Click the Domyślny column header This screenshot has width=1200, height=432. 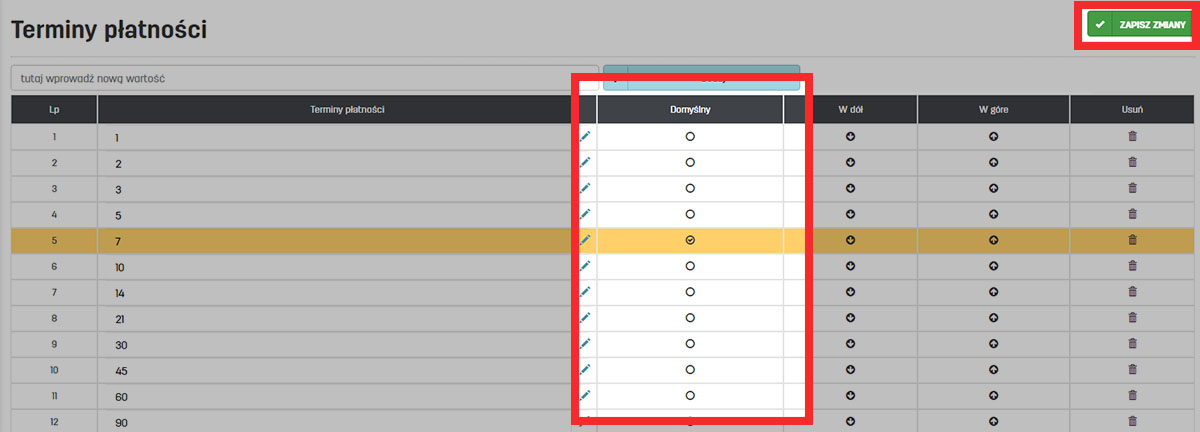coord(690,109)
